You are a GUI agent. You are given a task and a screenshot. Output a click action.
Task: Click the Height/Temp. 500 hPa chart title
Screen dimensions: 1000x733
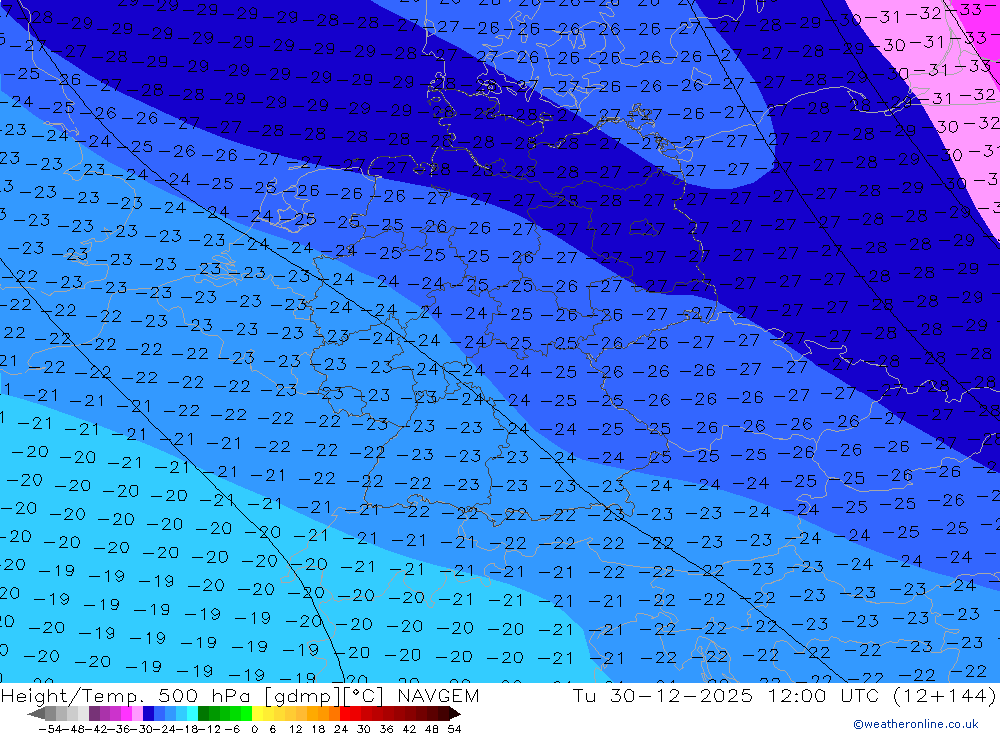point(125,696)
